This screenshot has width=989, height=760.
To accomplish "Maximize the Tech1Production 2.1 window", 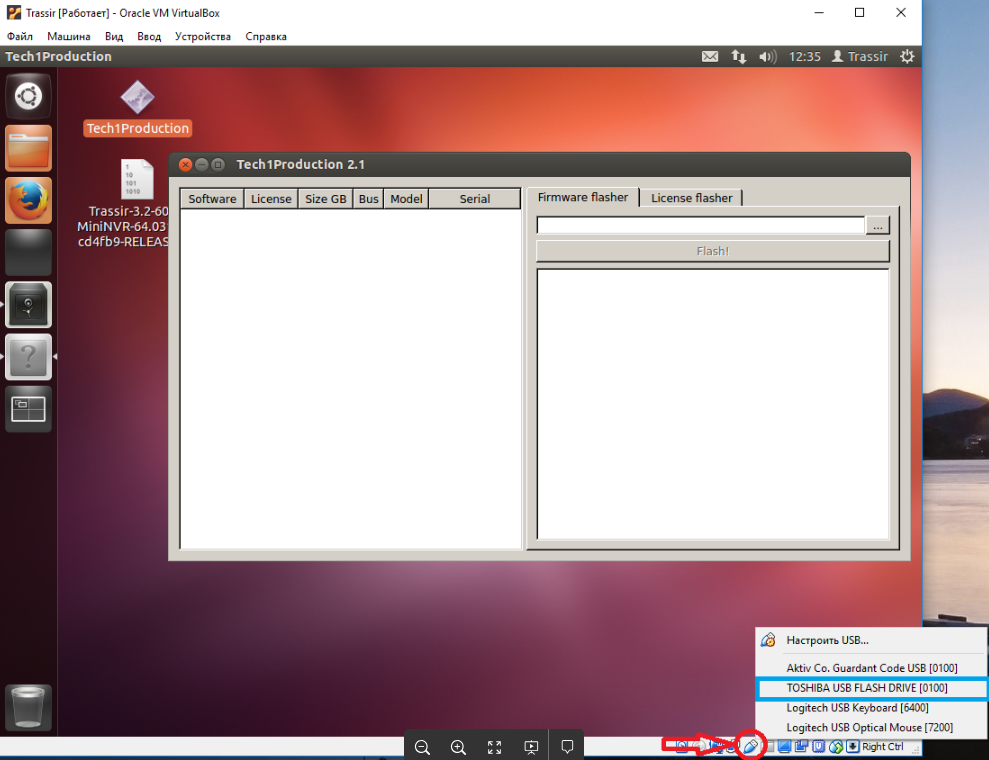I will click(218, 165).
